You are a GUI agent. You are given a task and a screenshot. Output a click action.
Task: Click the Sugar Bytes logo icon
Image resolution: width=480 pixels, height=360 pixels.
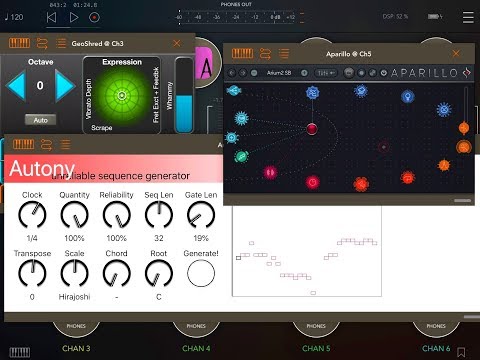point(467,72)
